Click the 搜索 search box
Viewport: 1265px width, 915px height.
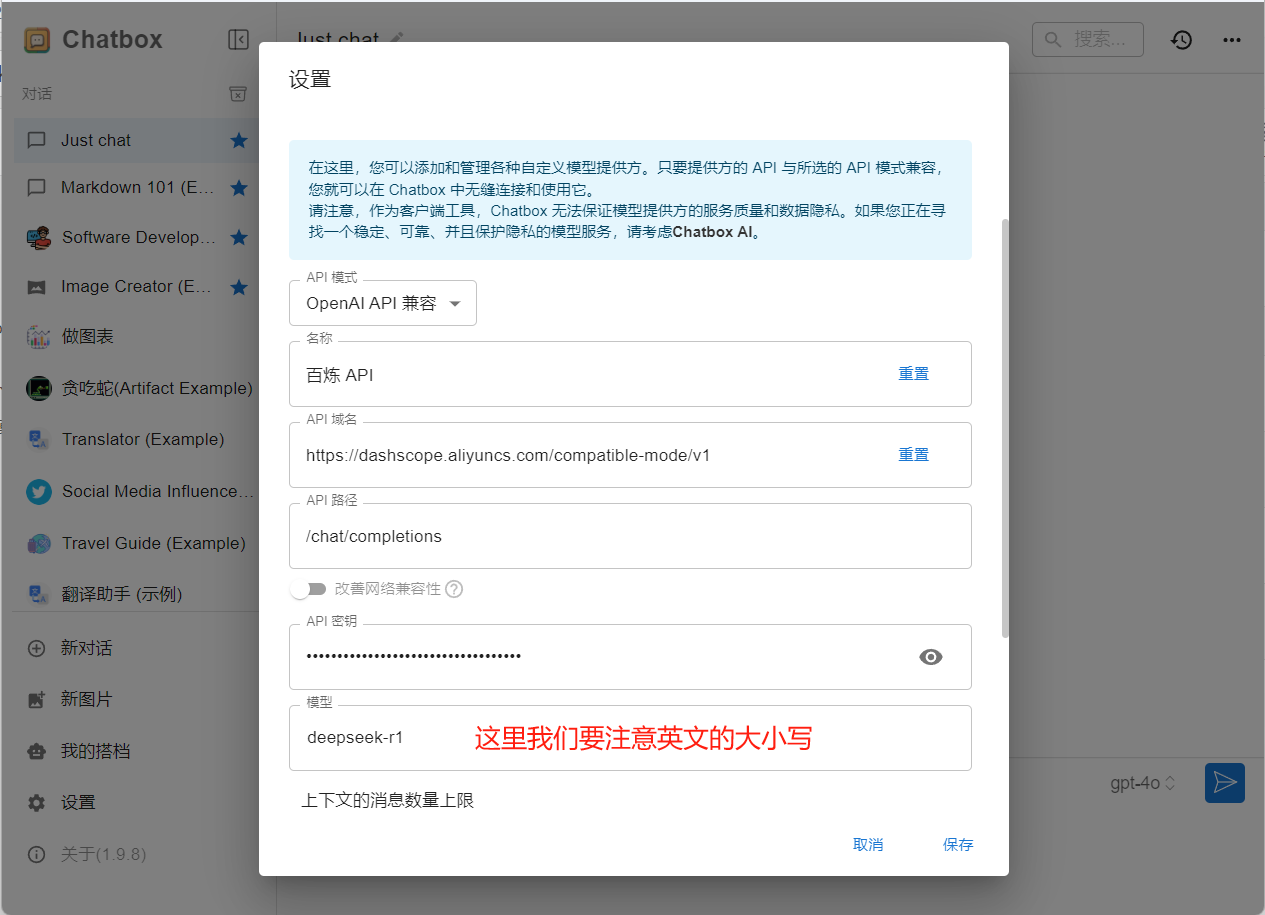pos(1087,40)
